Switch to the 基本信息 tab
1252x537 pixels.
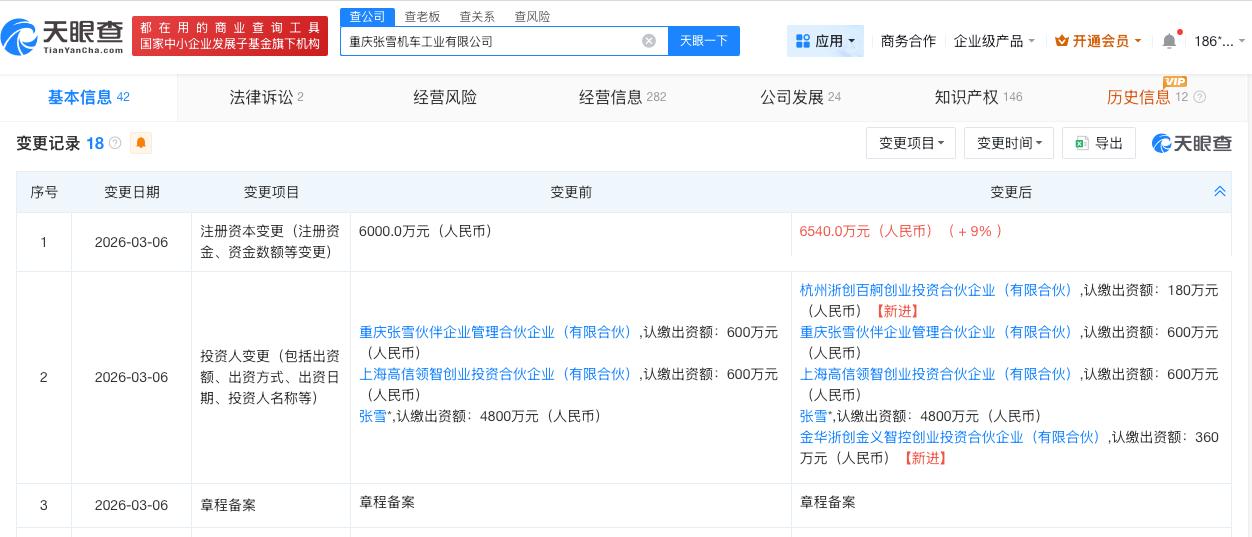[88, 97]
